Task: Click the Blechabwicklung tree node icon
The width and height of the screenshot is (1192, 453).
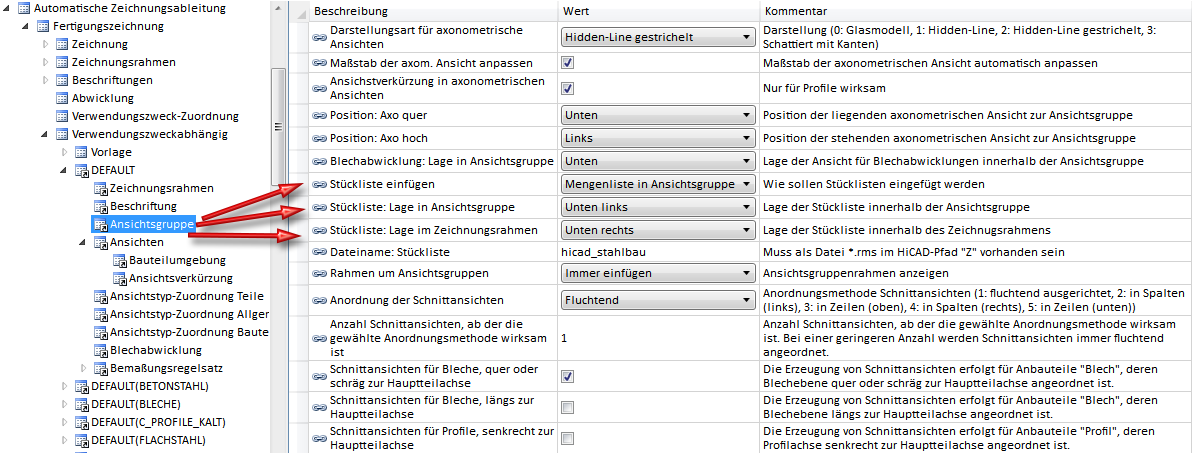Action: (100, 350)
